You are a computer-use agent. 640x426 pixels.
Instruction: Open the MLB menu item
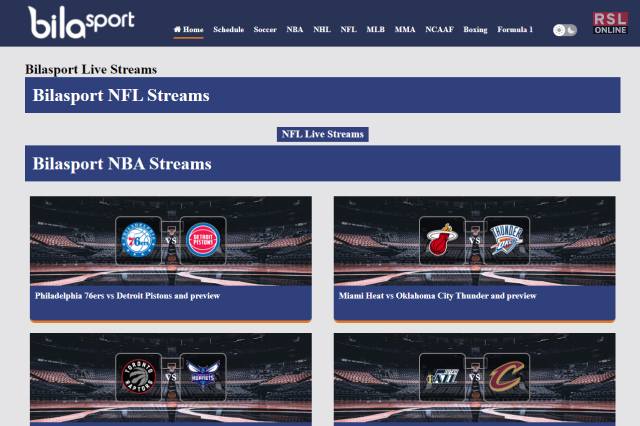[376, 29]
